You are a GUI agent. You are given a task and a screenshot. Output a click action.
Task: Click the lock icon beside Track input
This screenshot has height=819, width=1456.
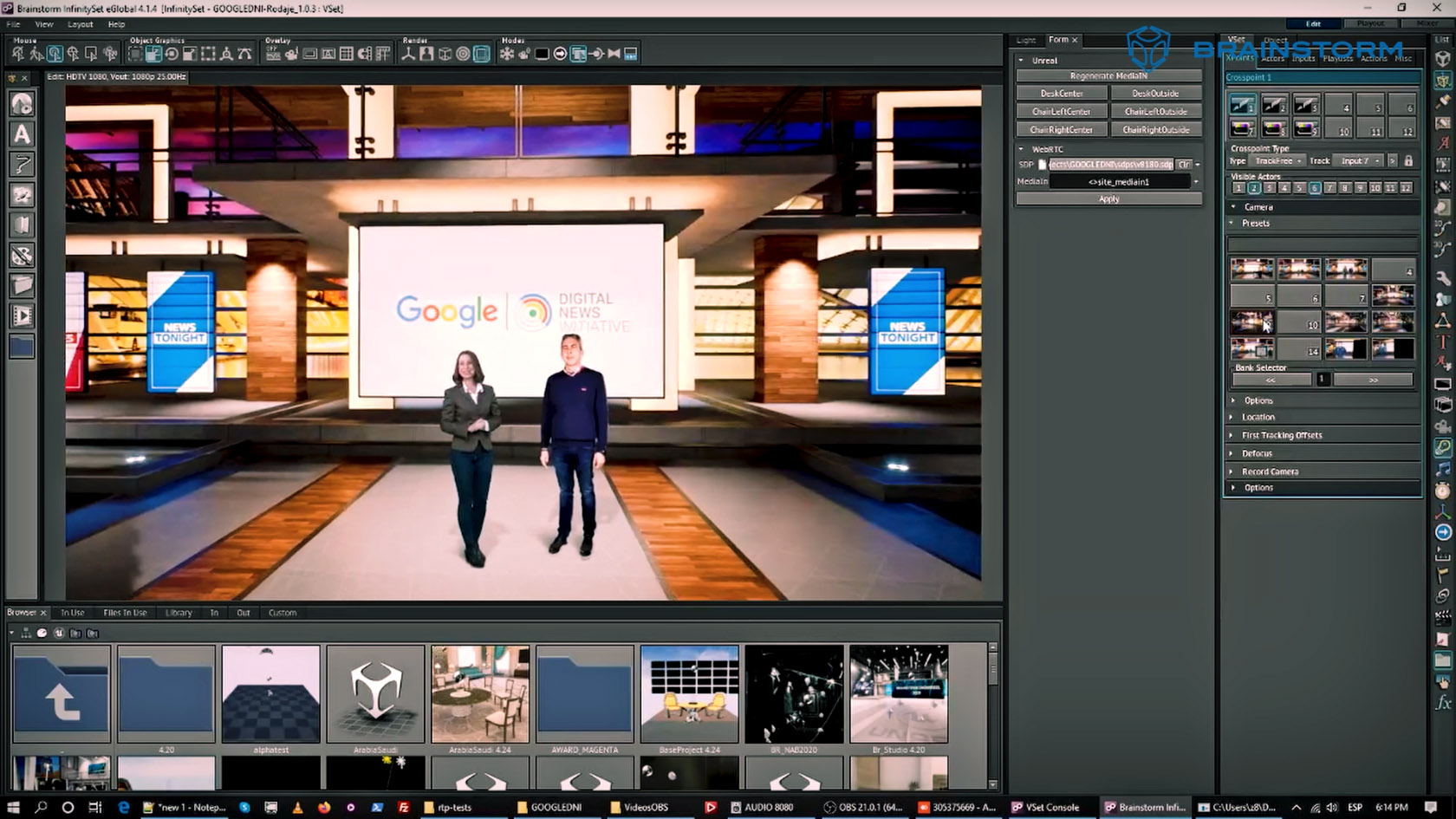(1408, 161)
